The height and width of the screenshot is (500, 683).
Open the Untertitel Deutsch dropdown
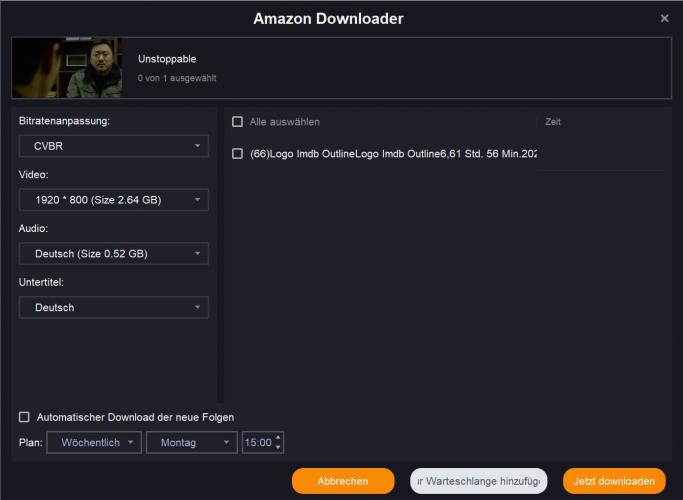point(114,307)
